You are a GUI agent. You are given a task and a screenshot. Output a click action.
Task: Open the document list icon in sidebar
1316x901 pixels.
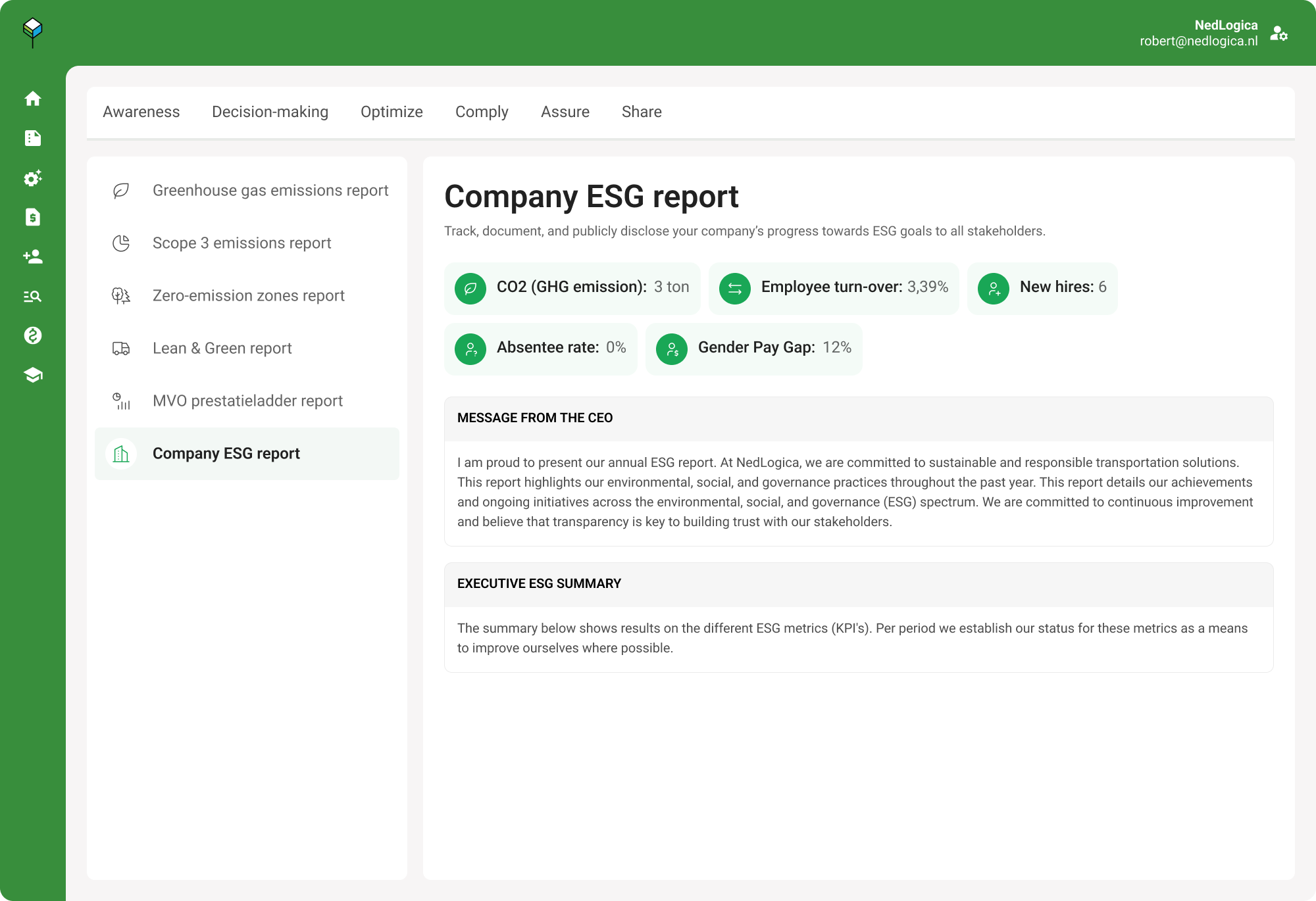point(33,138)
